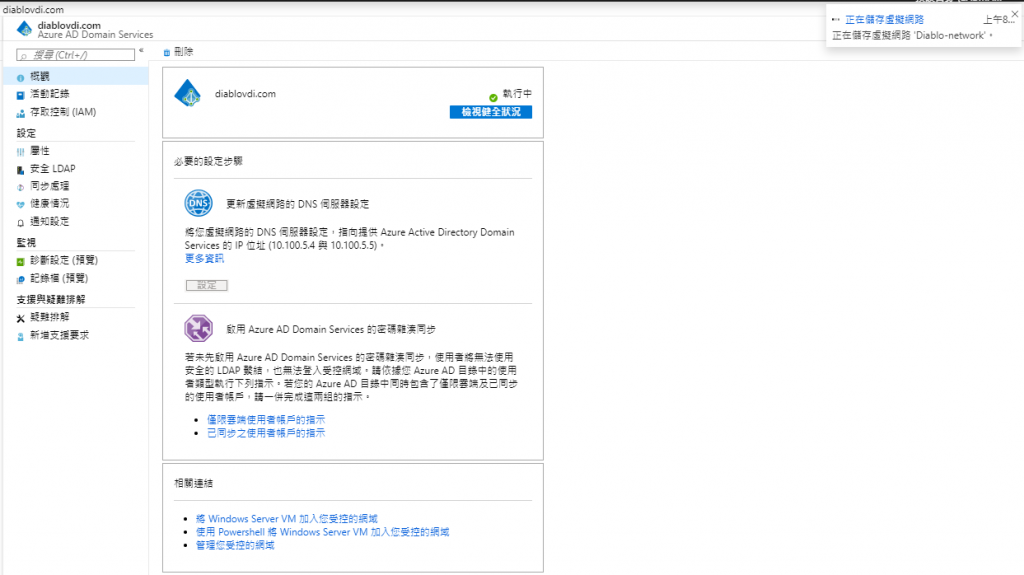This screenshot has width=1024, height=575.
Task: Click the 安全 LDAP lock icon
Action: (20, 169)
